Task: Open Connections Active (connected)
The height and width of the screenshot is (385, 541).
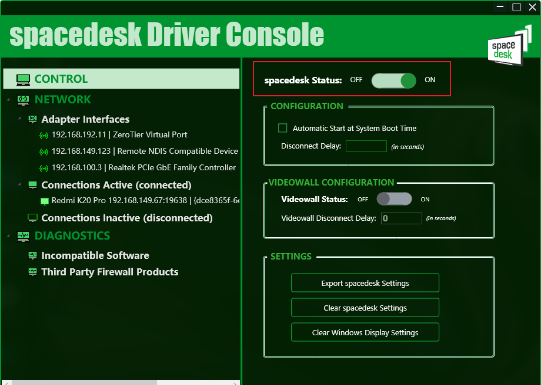Action: click(116, 185)
